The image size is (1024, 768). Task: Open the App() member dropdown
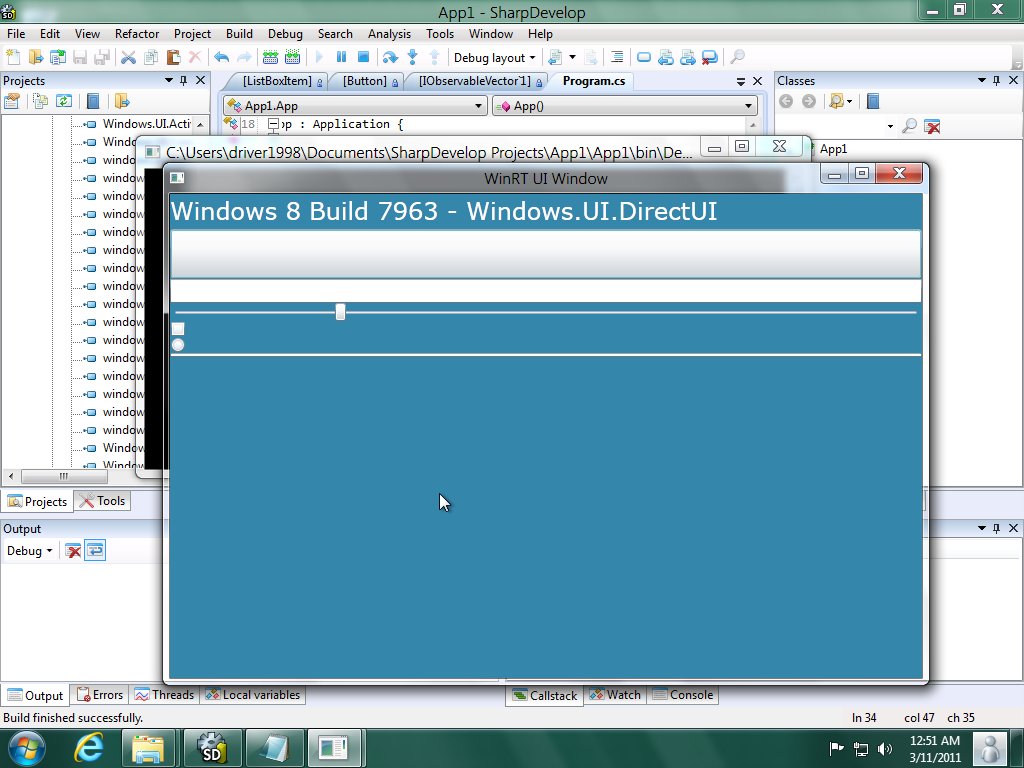(625, 106)
